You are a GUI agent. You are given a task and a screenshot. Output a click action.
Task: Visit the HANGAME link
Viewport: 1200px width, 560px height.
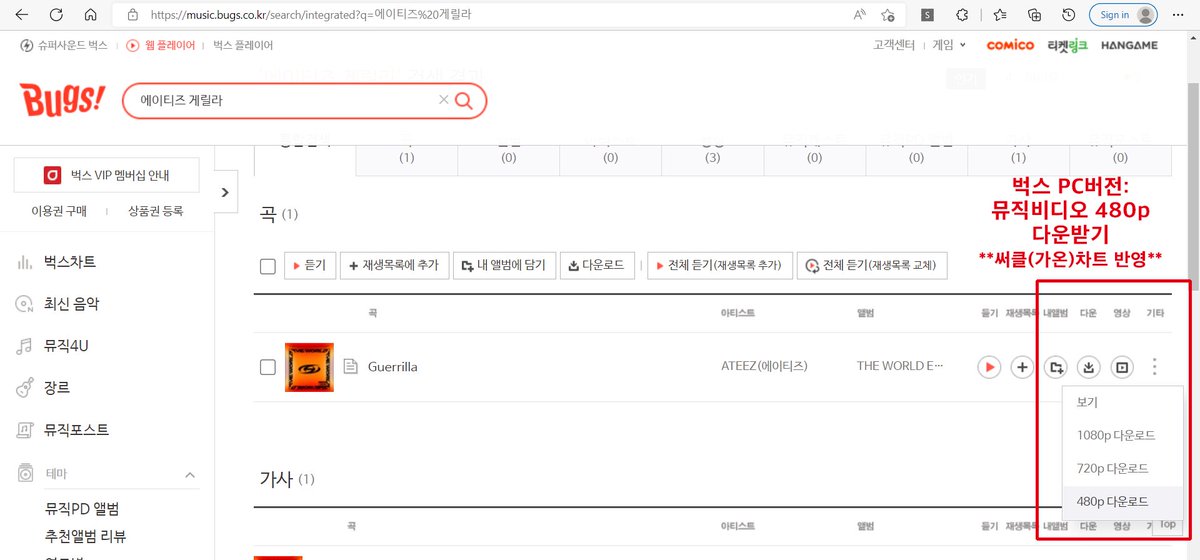coord(1130,45)
